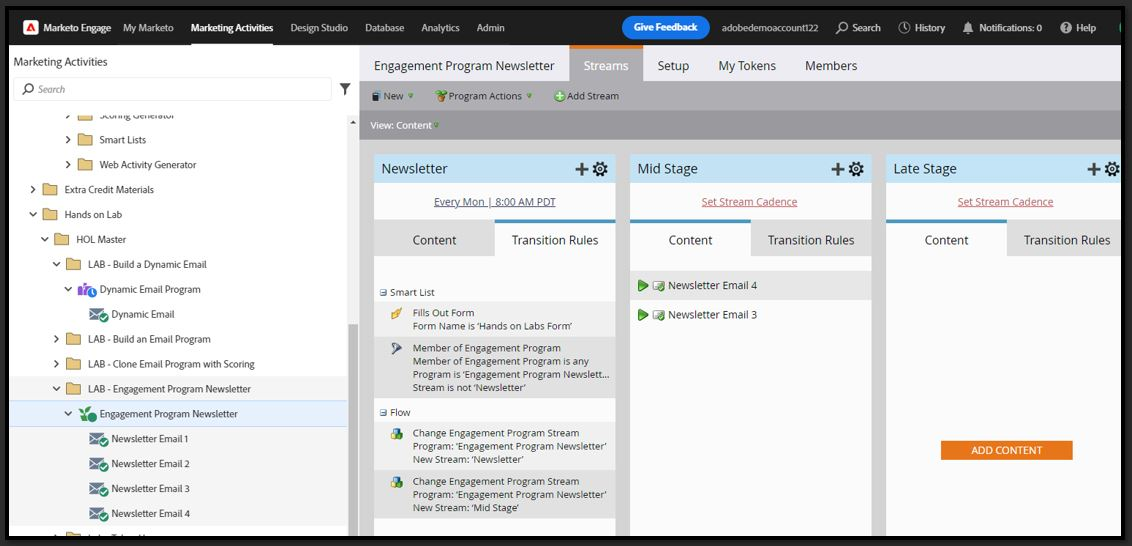Click the plus icon on Late Stage stream
Viewport: 1132px width, 546px height.
[x=1094, y=169]
